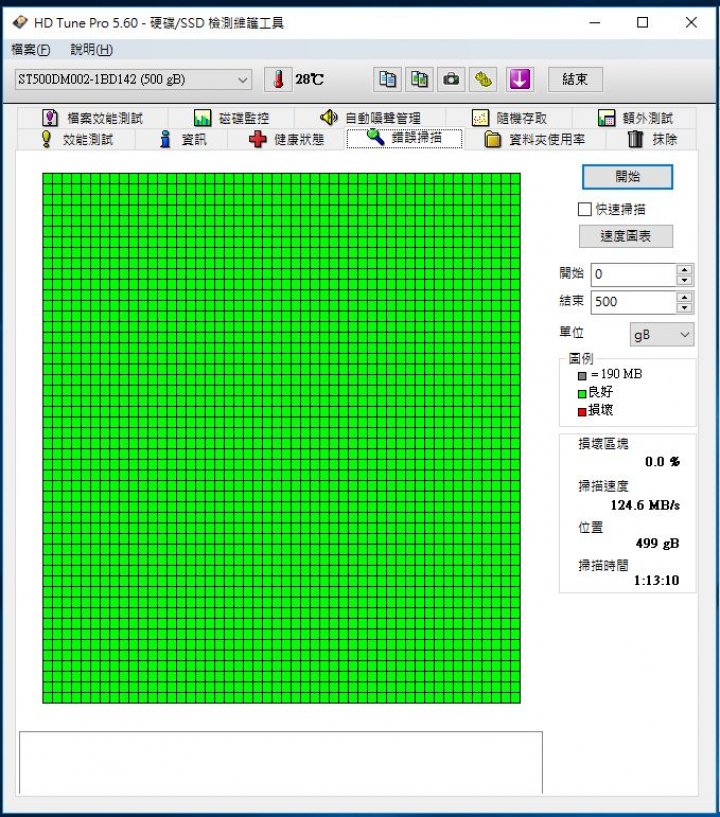Click the 開始 start scan button

tap(627, 177)
